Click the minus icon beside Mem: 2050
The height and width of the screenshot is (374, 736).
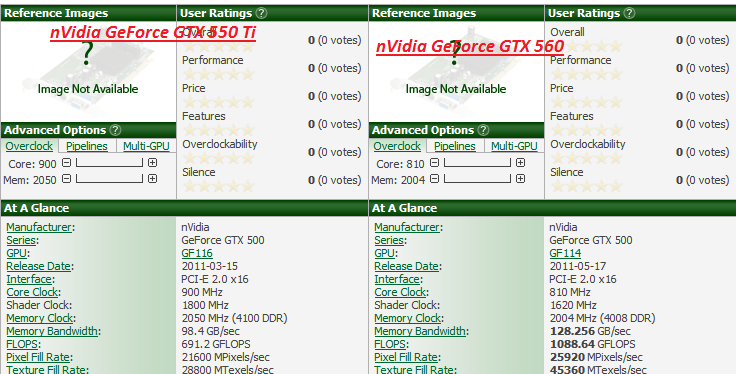67,179
